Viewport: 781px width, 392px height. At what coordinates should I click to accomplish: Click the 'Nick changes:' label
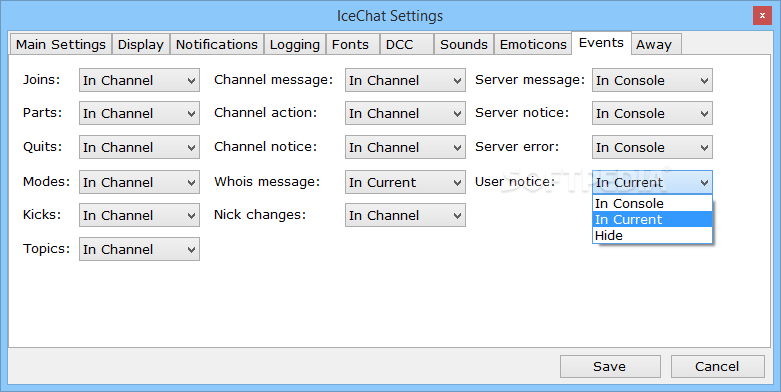[x=260, y=214]
